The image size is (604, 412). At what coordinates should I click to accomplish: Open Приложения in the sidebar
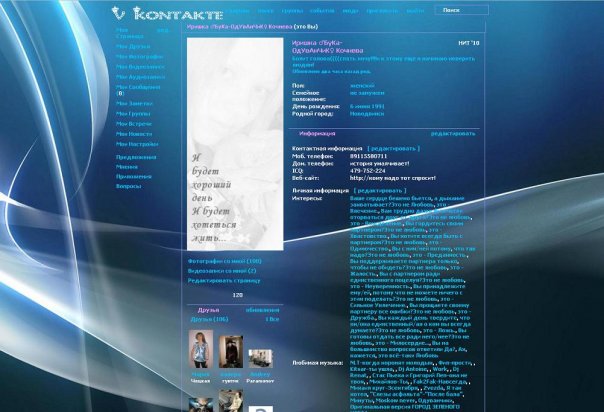pyautogui.click(x=134, y=177)
